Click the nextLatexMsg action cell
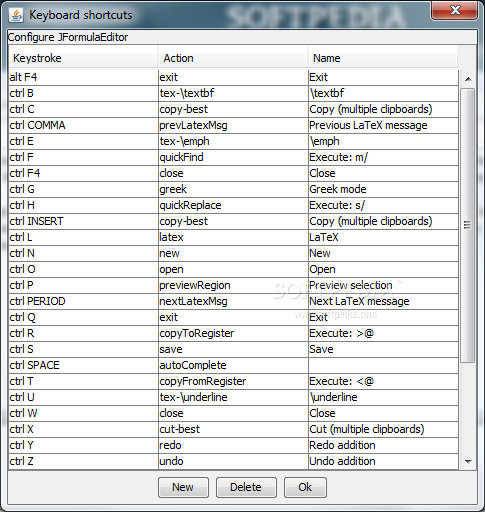Screen dimensions: 485x512 (x=233, y=301)
